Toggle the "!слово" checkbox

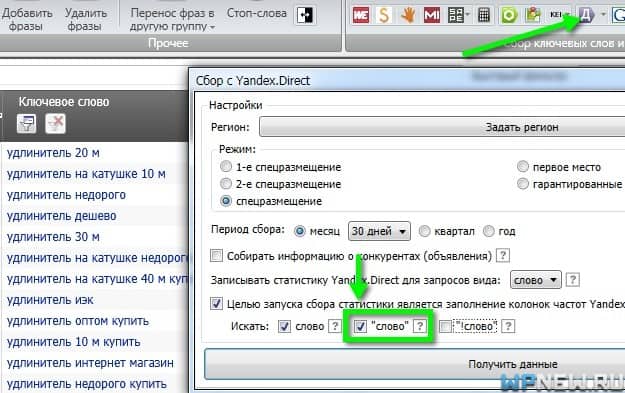tap(445, 327)
